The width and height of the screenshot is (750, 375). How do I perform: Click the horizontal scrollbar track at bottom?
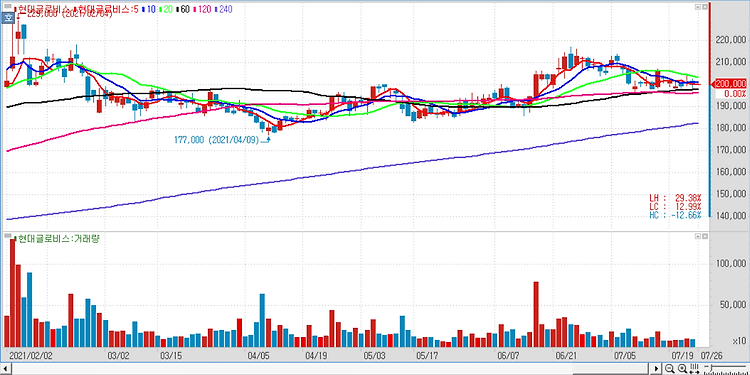tap(330, 369)
